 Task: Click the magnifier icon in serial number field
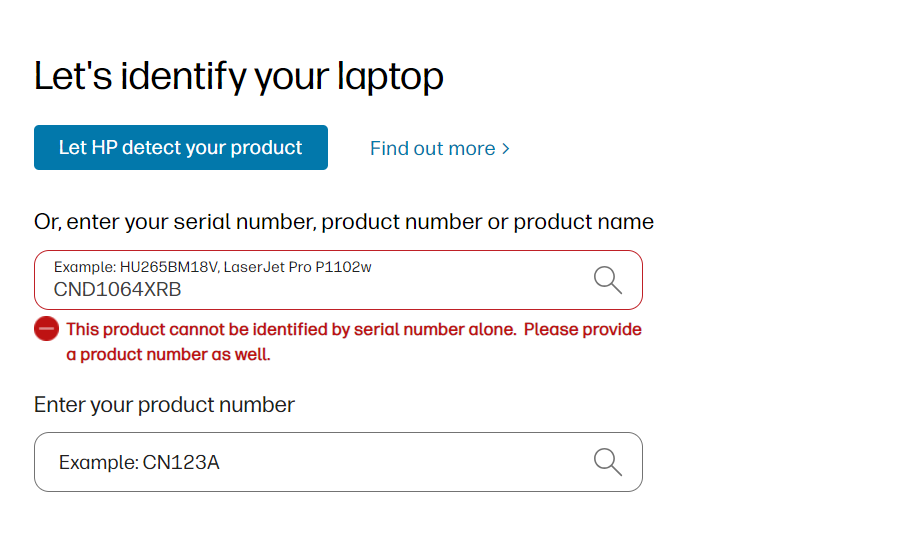pyautogui.click(x=608, y=280)
